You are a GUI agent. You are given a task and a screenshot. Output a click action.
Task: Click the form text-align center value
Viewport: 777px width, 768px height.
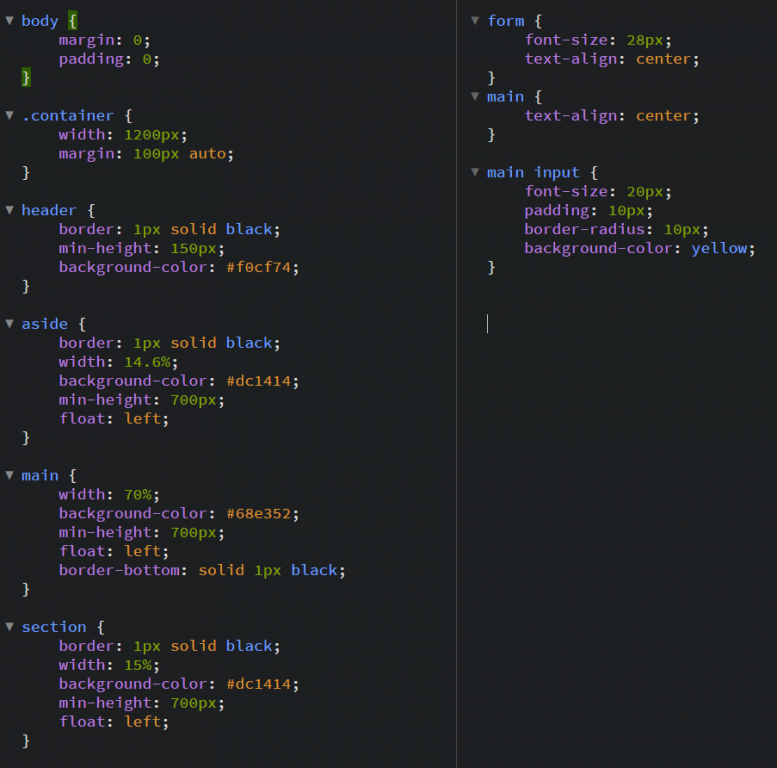[664, 59]
